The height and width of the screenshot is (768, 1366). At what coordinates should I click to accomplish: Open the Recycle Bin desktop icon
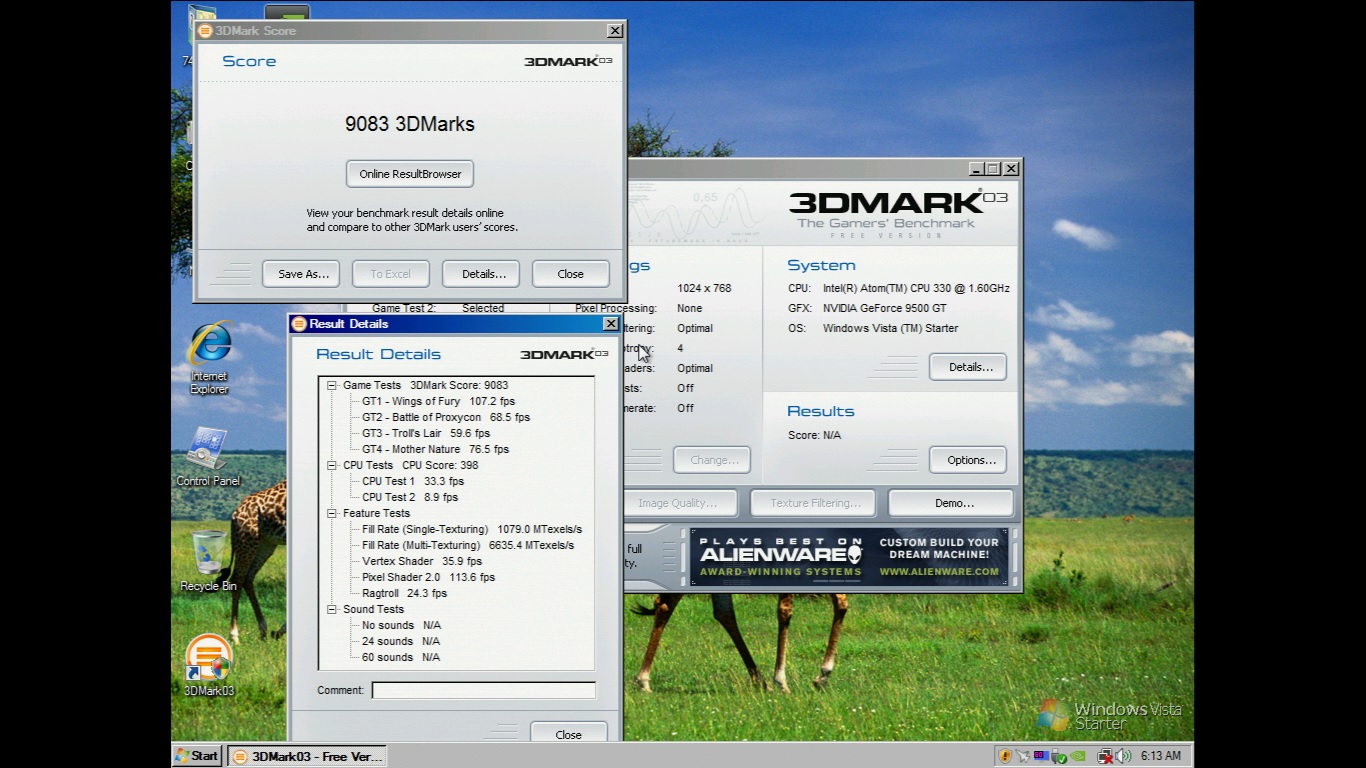[208, 562]
